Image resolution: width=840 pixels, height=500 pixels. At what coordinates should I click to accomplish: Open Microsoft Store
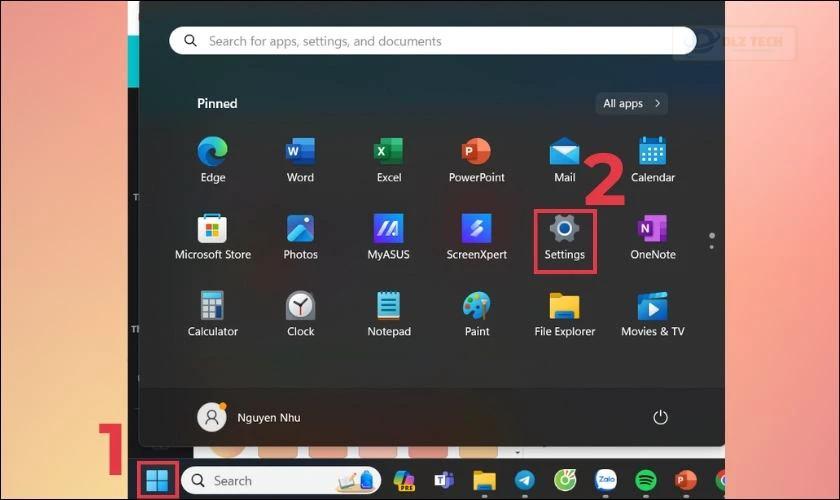coord(213,237)
